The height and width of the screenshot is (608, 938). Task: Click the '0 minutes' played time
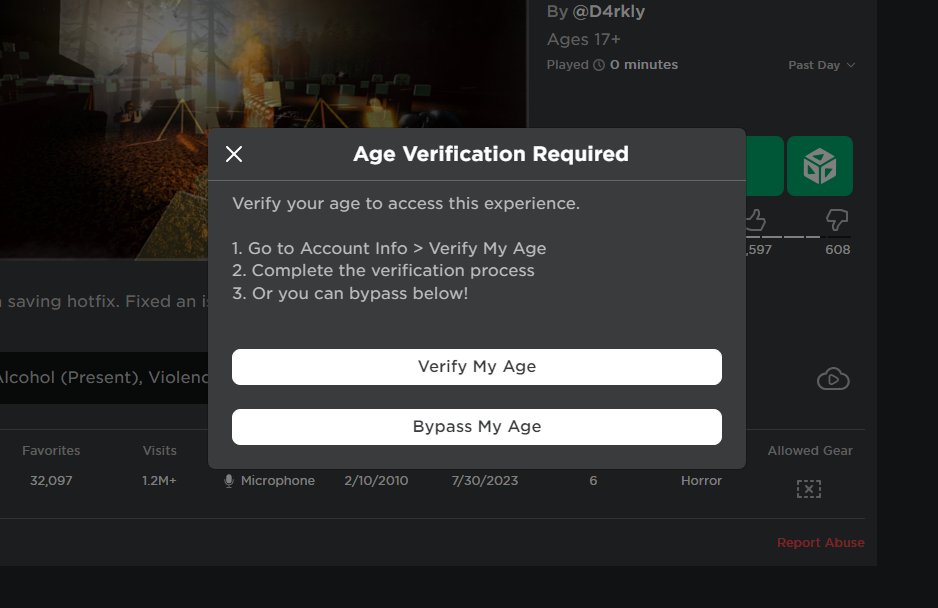point(644,65)
